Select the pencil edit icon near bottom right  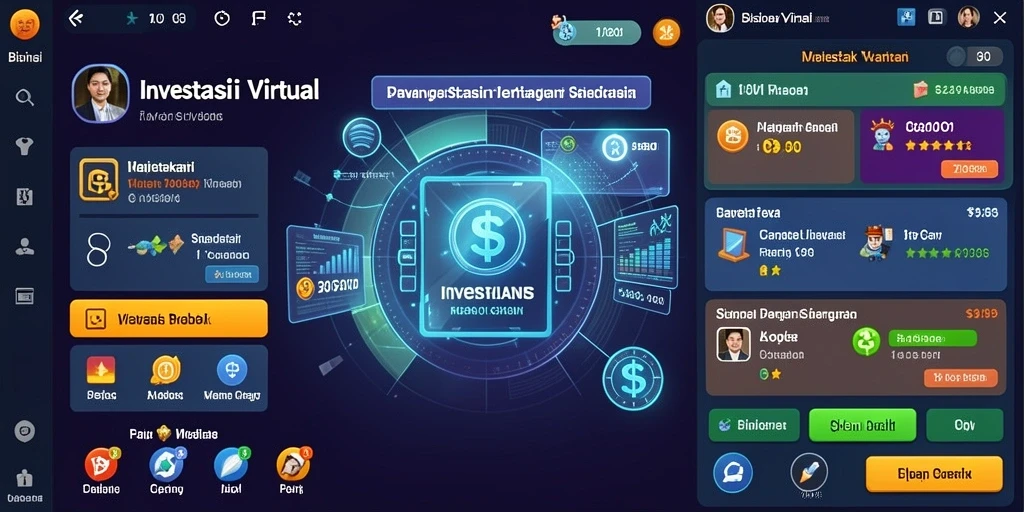809,472
